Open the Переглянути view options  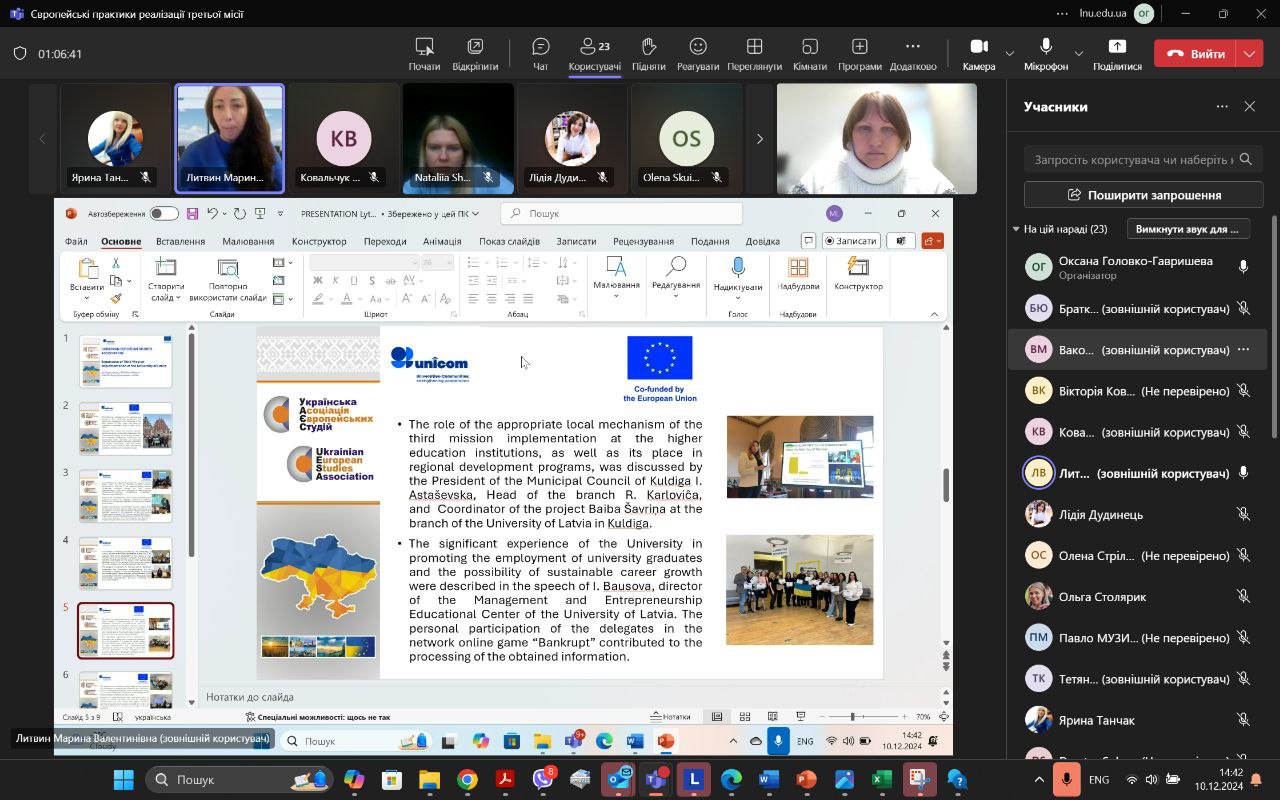click(755, 54)
